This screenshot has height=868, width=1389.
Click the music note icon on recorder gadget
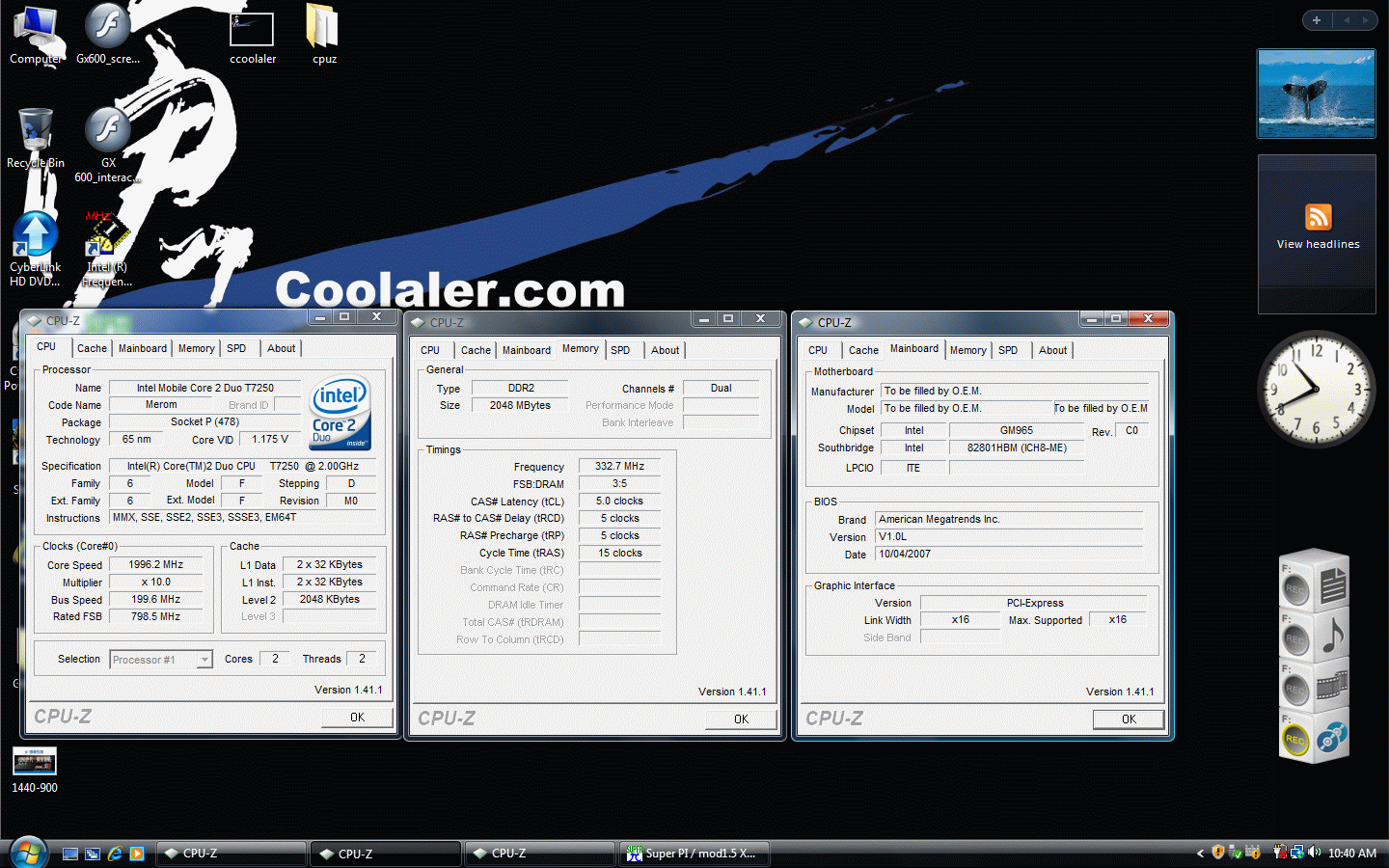tap(1333, 637)
